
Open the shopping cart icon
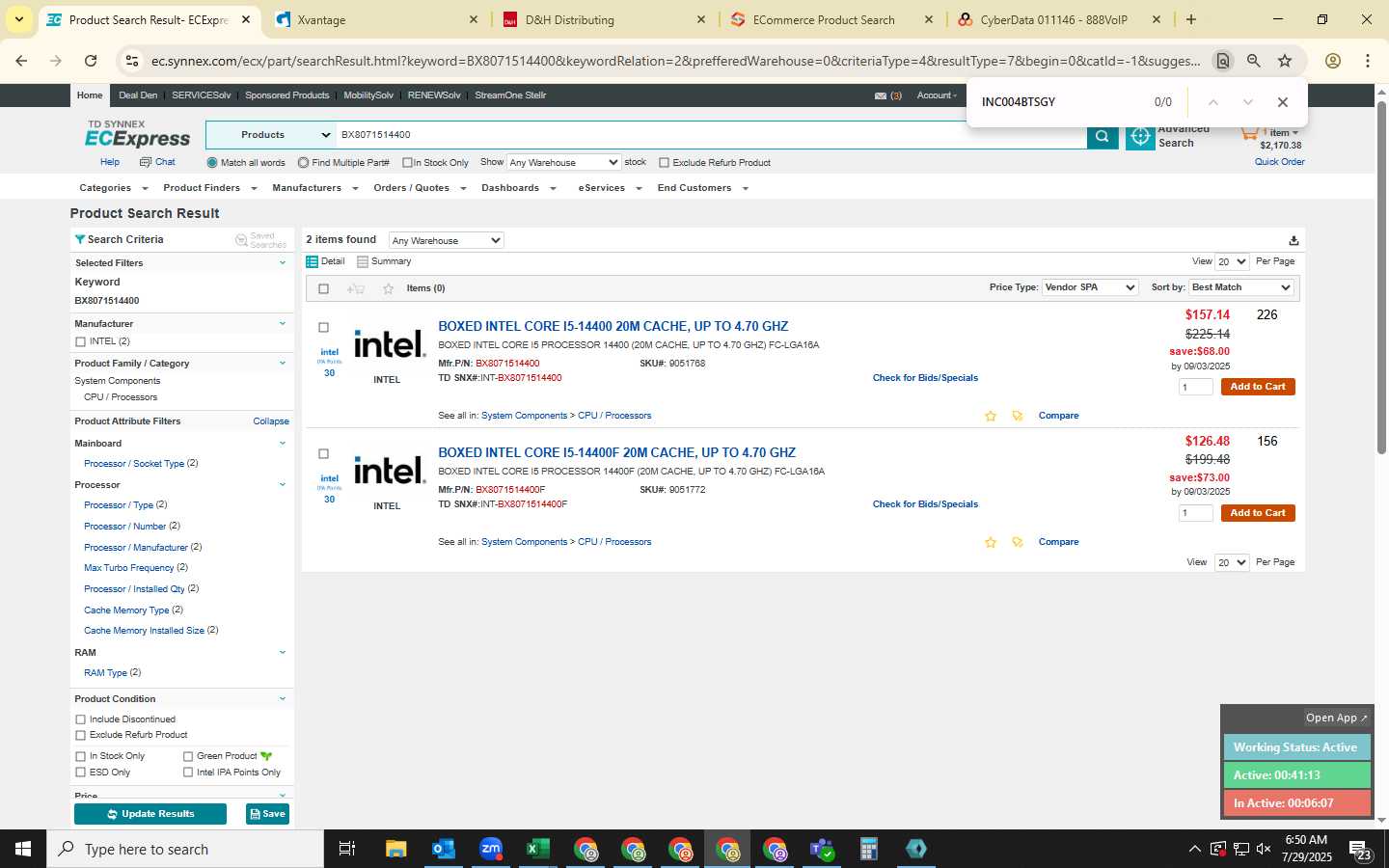(1250, 132)
